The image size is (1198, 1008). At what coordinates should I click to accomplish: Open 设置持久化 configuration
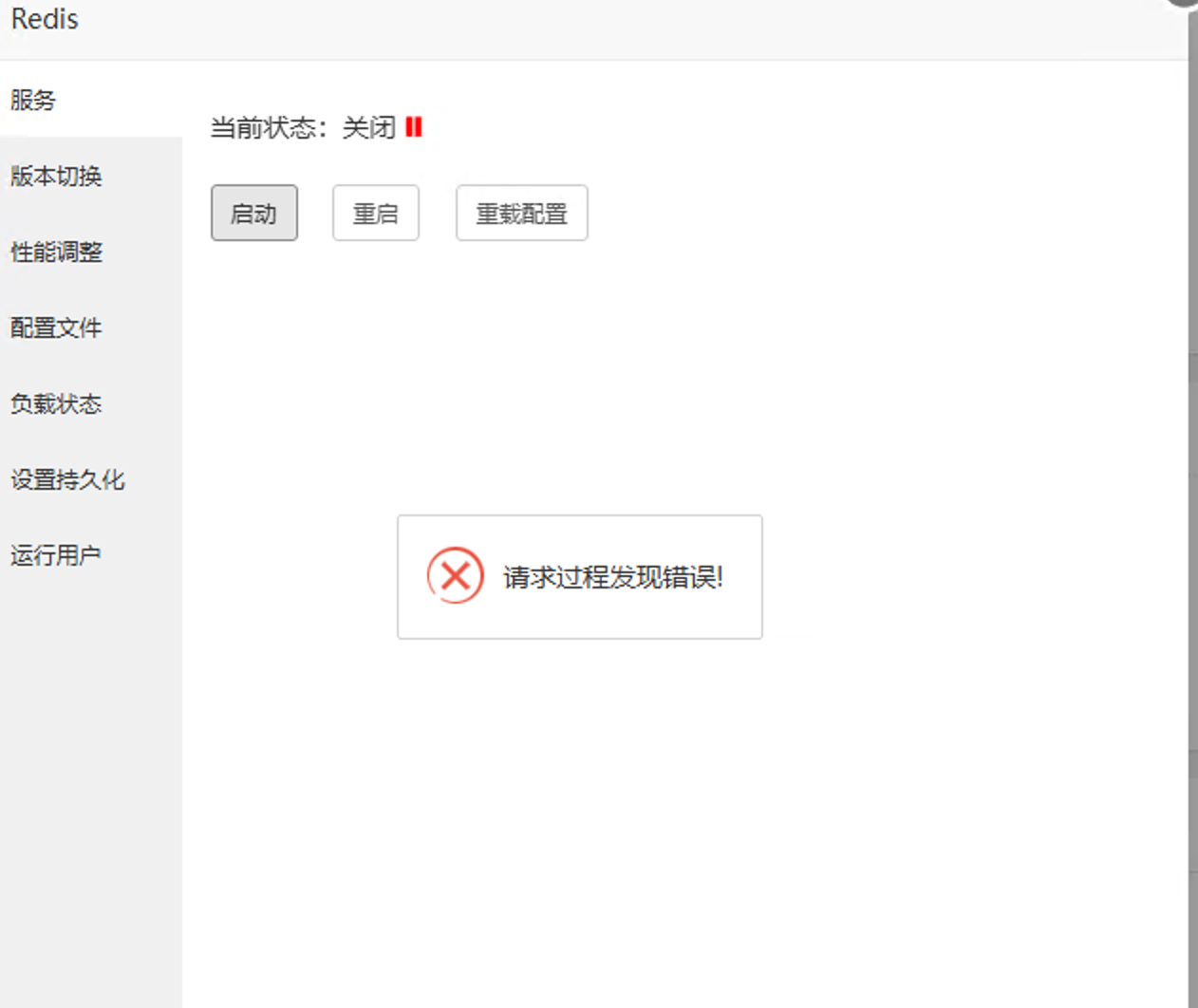66,479
